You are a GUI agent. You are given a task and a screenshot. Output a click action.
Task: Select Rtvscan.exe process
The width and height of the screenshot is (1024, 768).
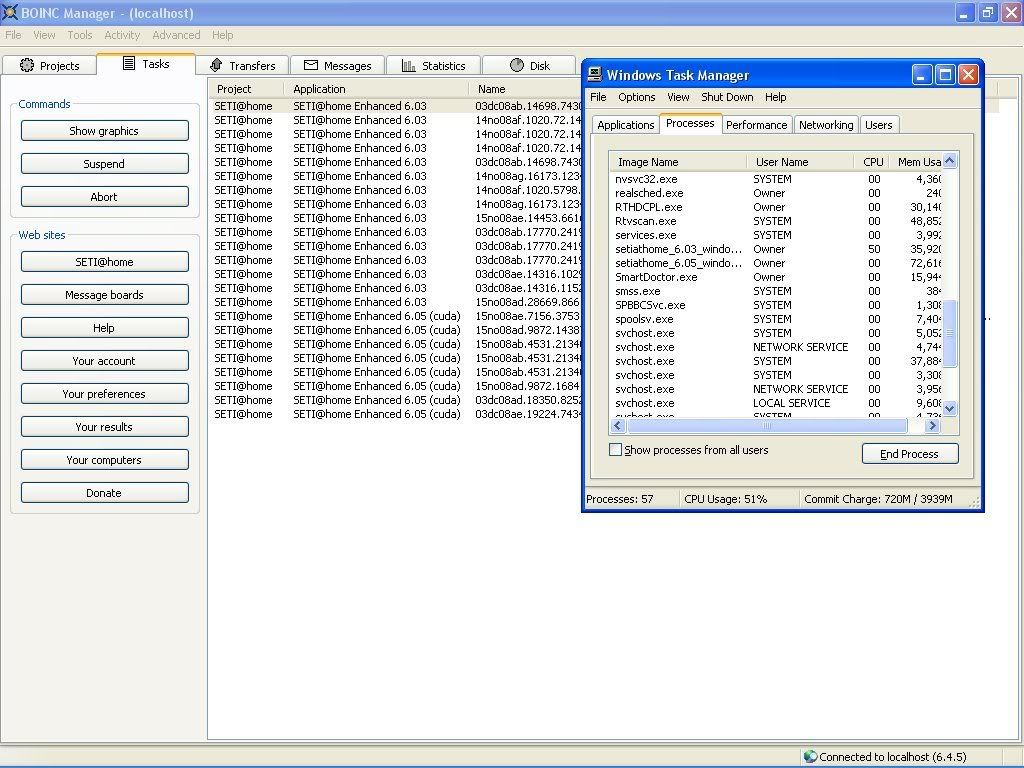pyautogui.click(x=776, y=221)
